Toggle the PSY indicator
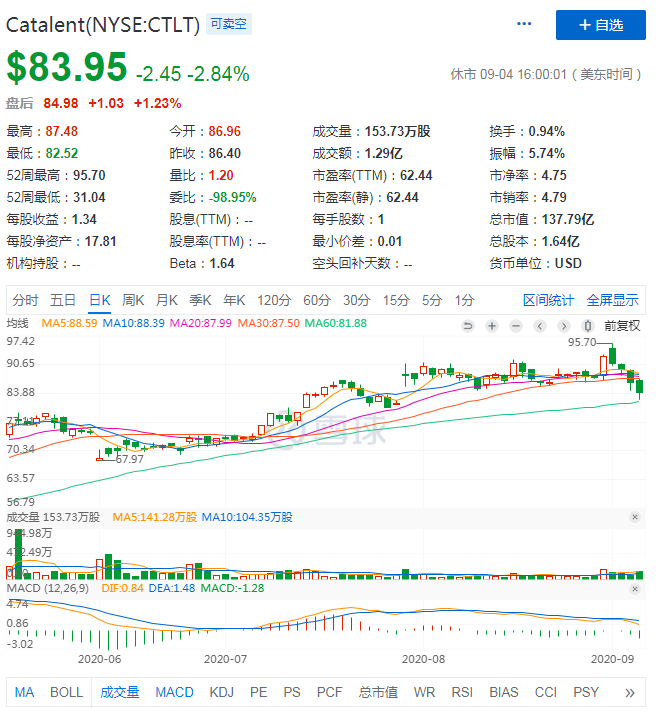The width and height of the screenshot is (664, 711). [586, 692]
